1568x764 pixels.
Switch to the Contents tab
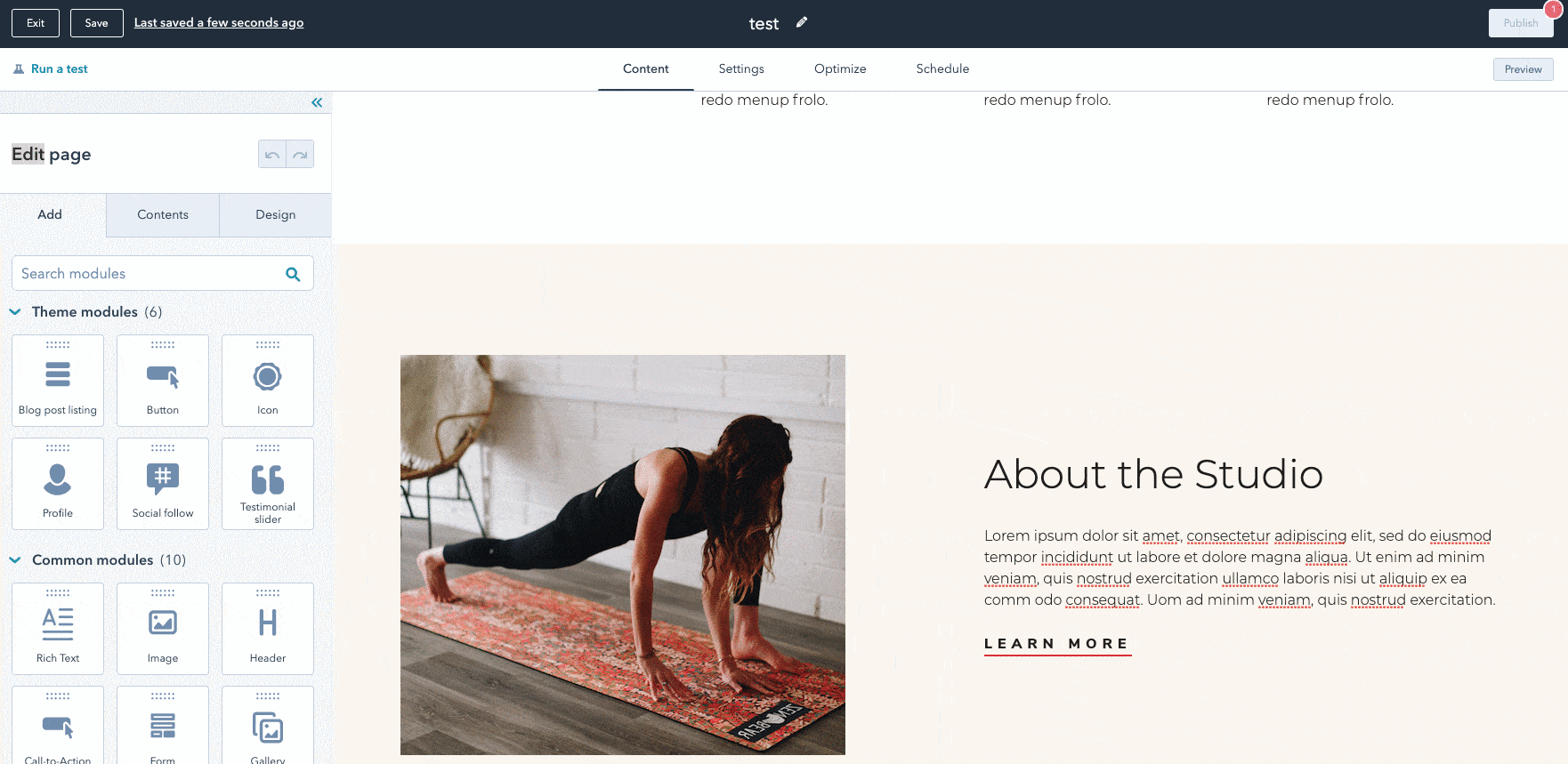click(x=163, y=215)
